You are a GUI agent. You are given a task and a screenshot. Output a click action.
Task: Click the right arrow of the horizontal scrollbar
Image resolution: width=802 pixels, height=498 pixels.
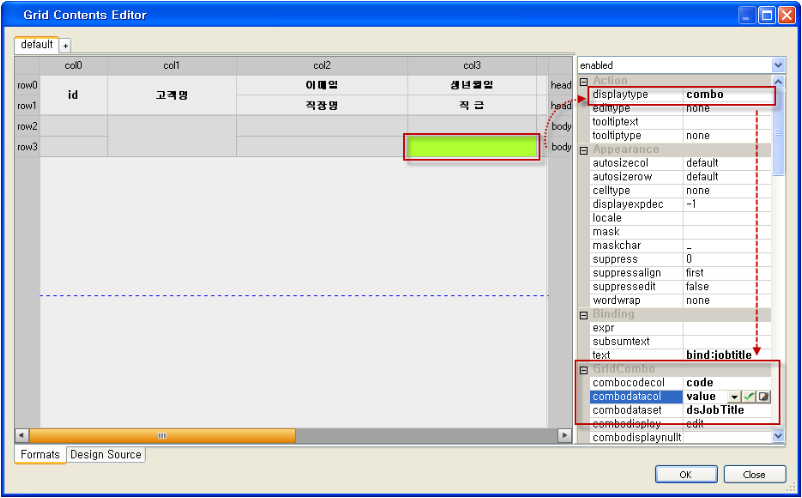click(565, 436)
